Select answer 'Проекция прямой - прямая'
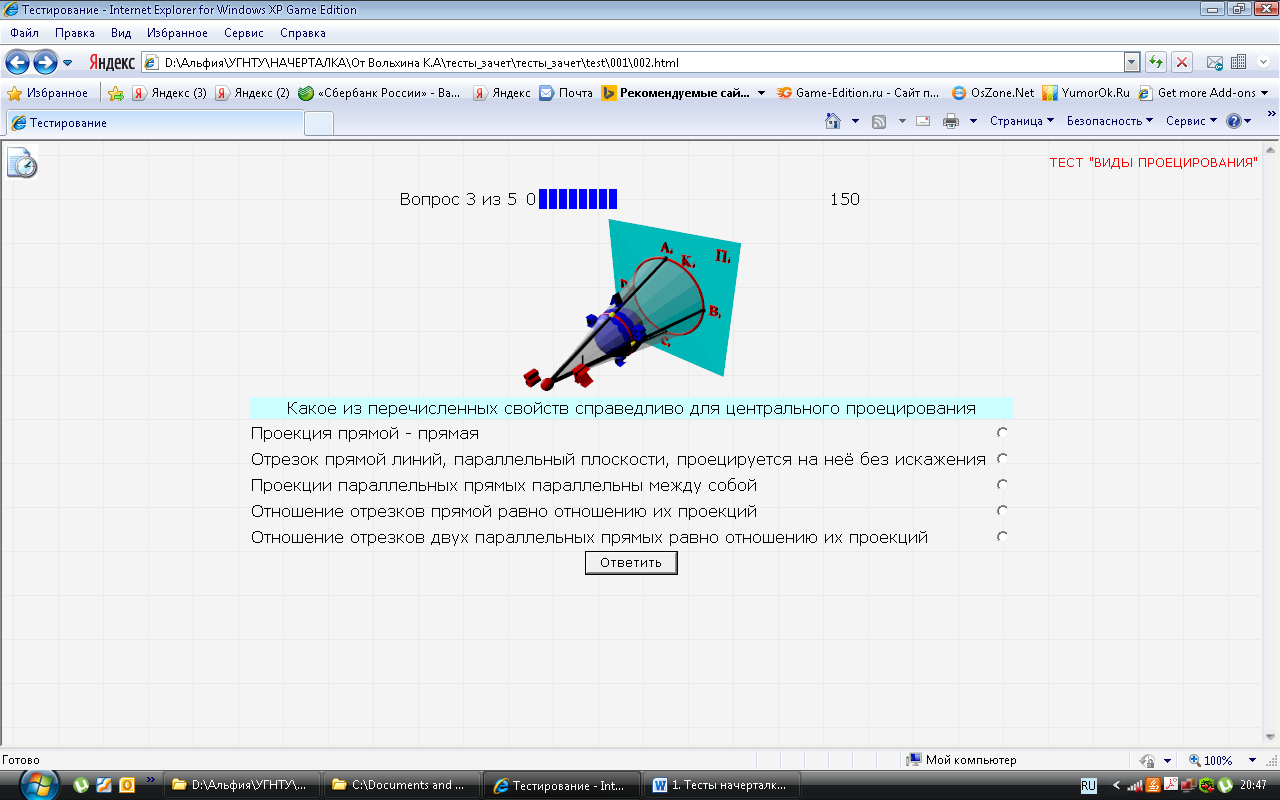 pos(1002,433)
